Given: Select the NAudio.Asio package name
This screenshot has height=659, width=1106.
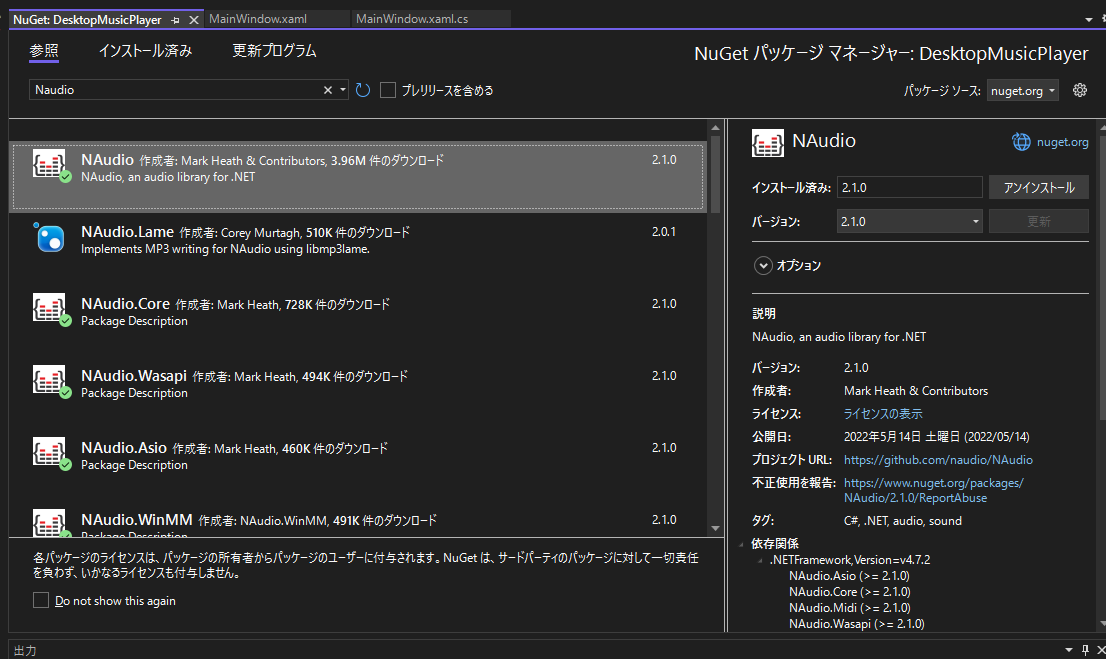Looking at the screenshot, I should tap(124, 448).
